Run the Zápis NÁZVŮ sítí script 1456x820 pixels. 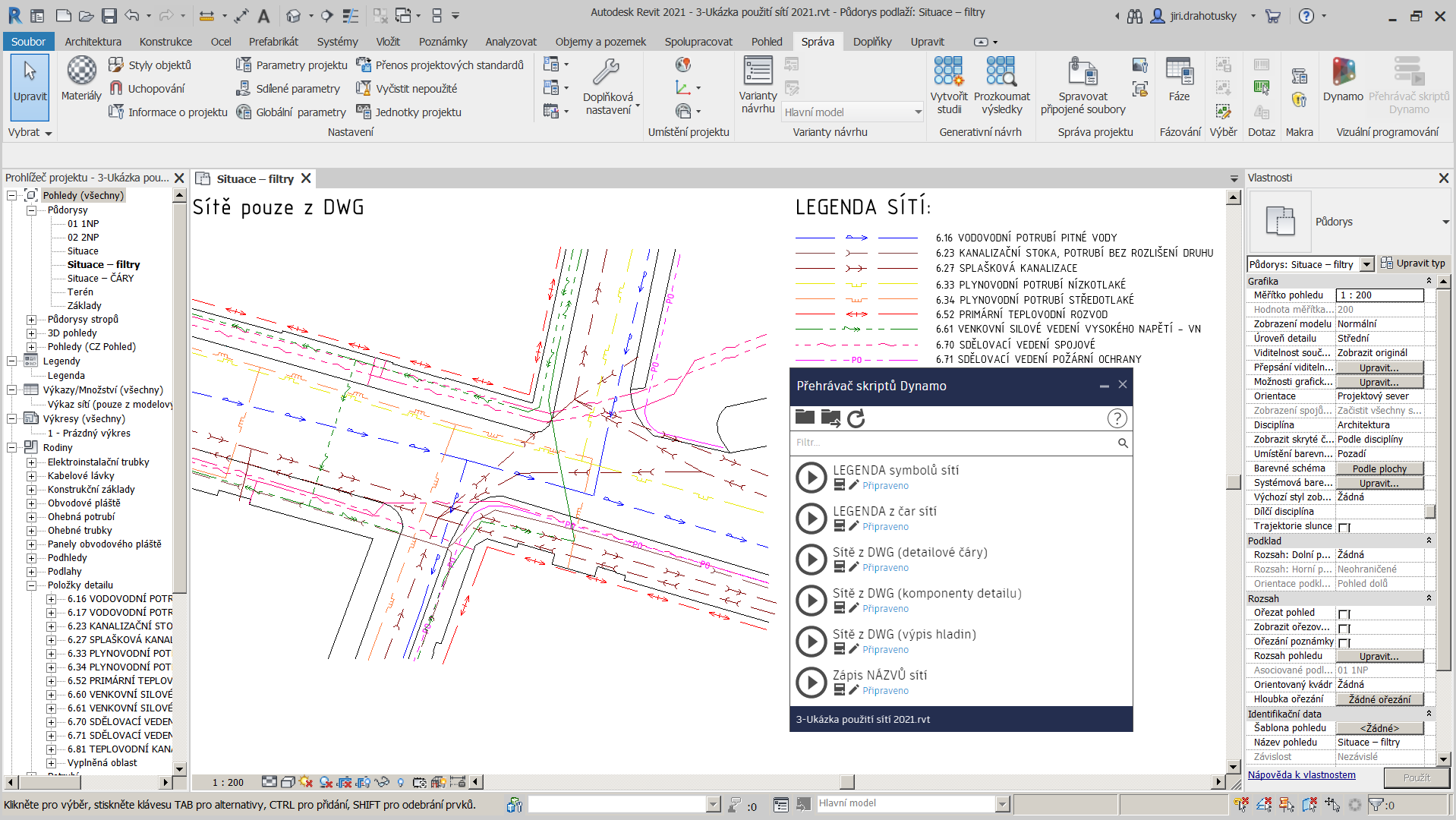coord(811,683)
